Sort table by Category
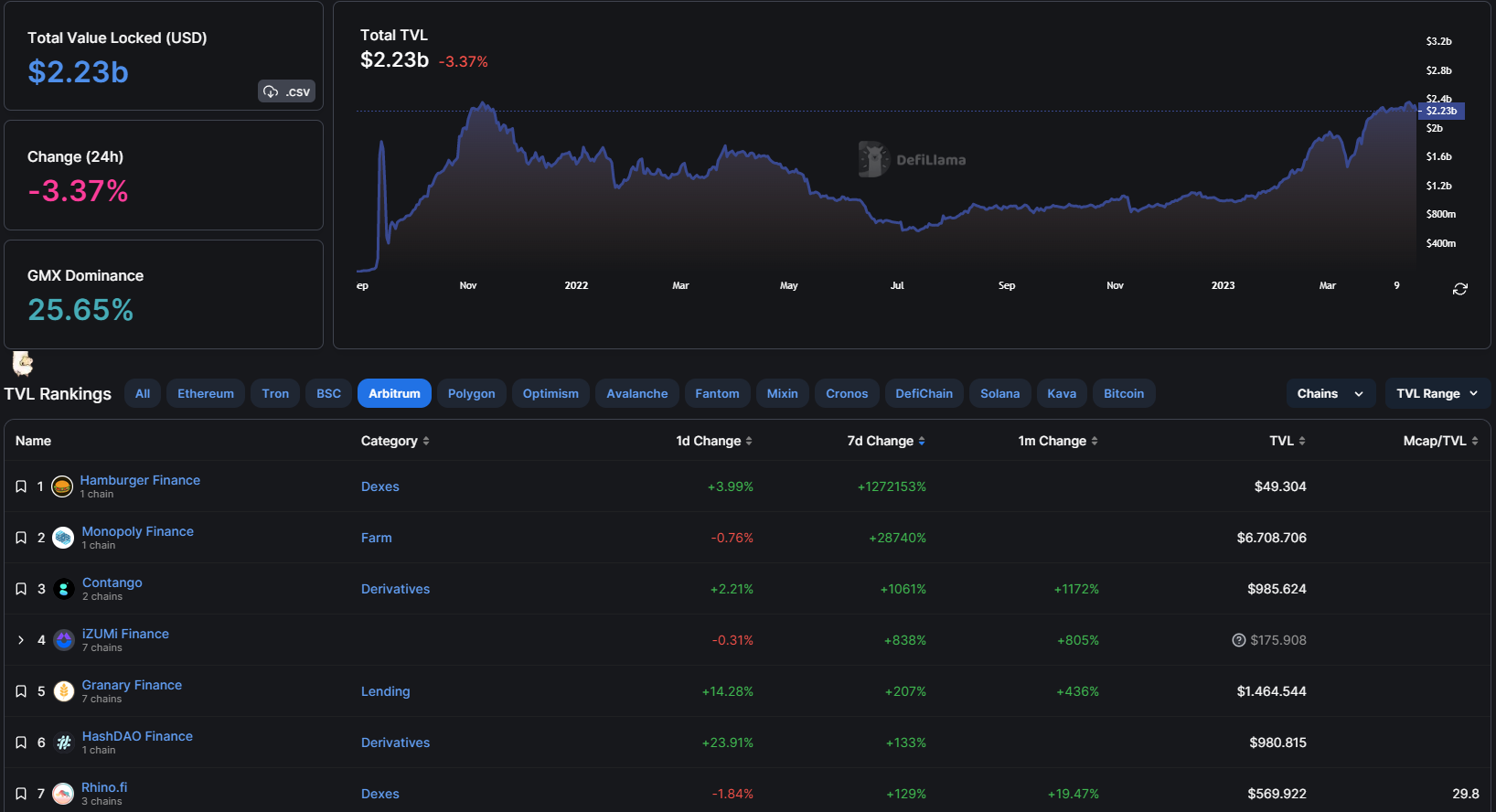Screen dimensions: 1496x812 [x=395, y=441]
